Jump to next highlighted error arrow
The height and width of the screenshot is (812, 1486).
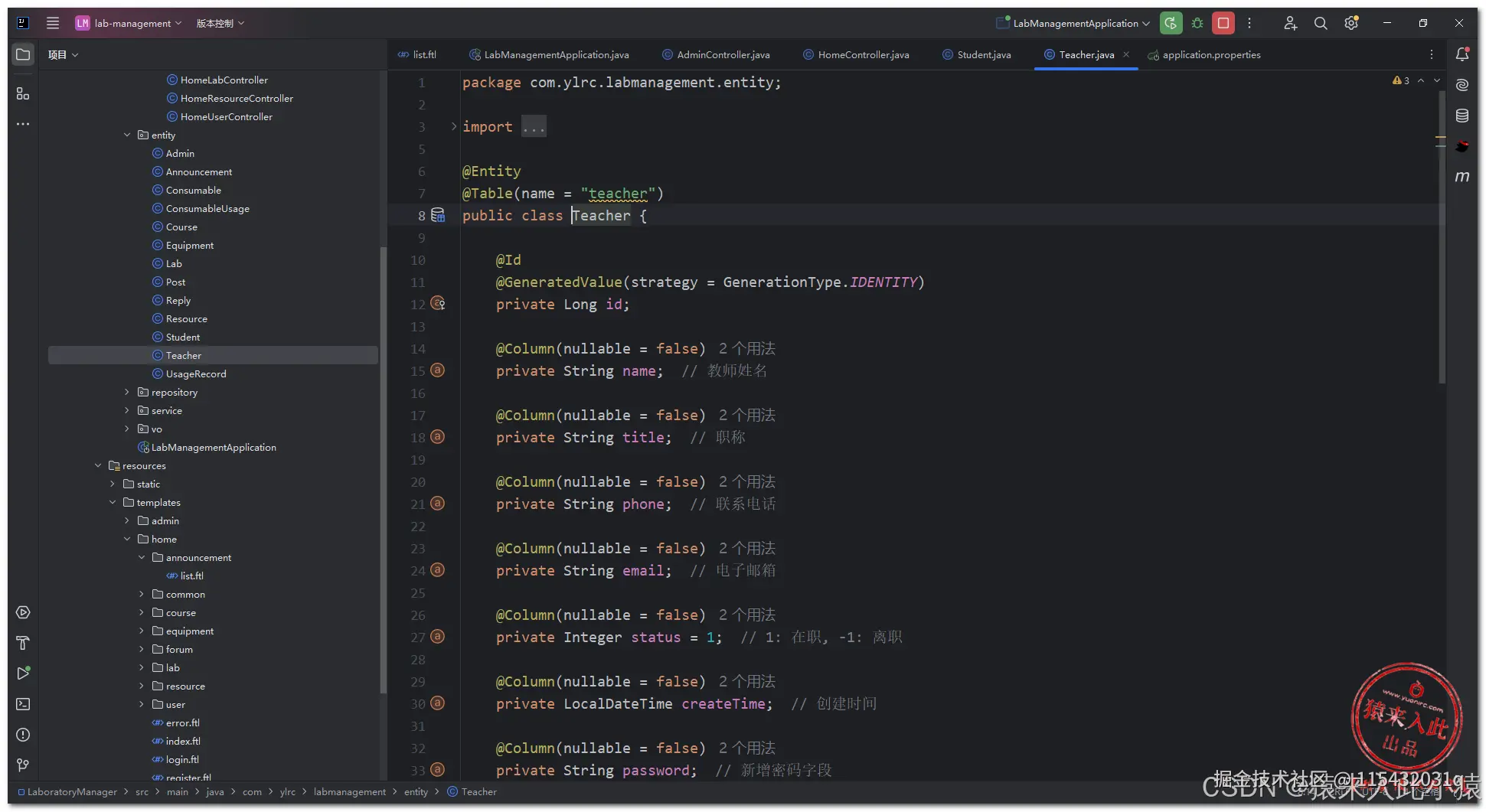(x=1437, y=80)
